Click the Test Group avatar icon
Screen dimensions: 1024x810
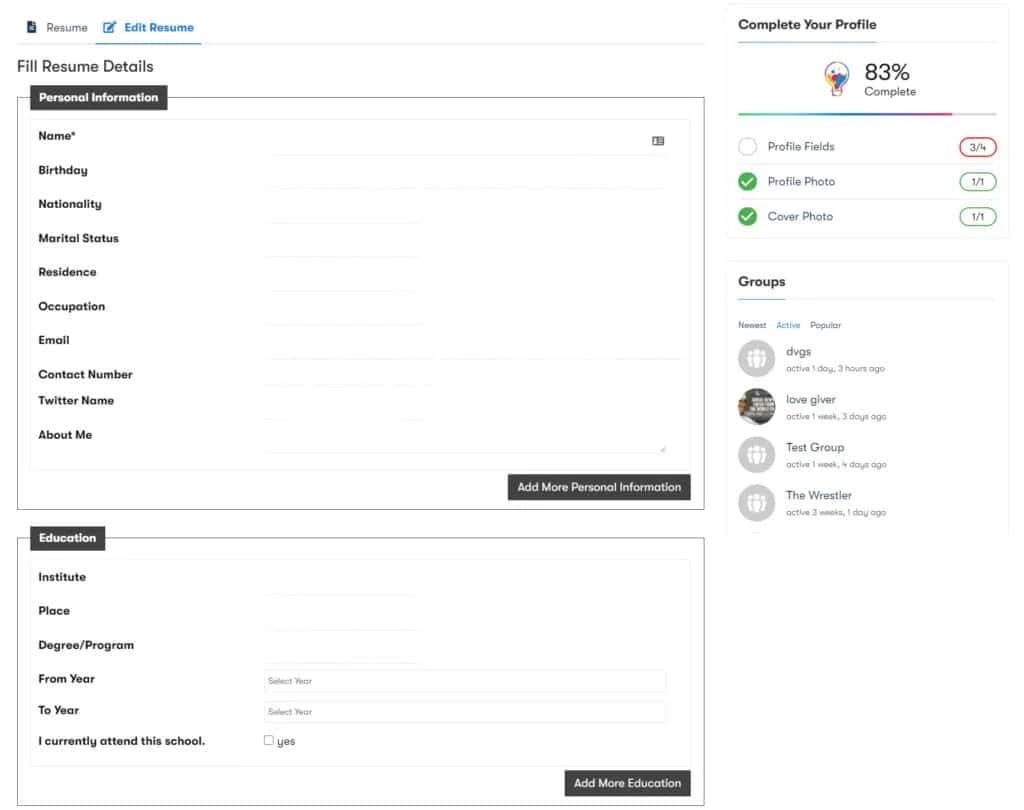[756, 455]
